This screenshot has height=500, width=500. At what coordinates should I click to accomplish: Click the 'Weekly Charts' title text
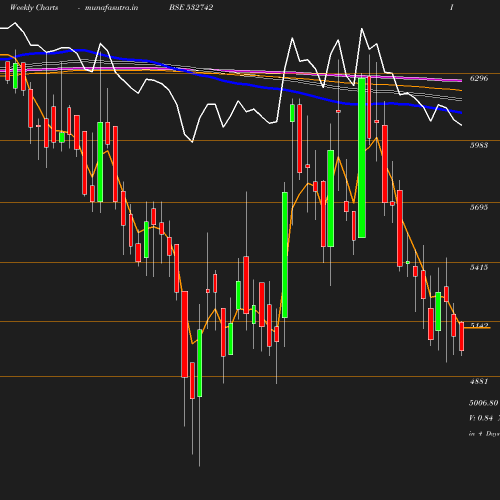(34, 8)
